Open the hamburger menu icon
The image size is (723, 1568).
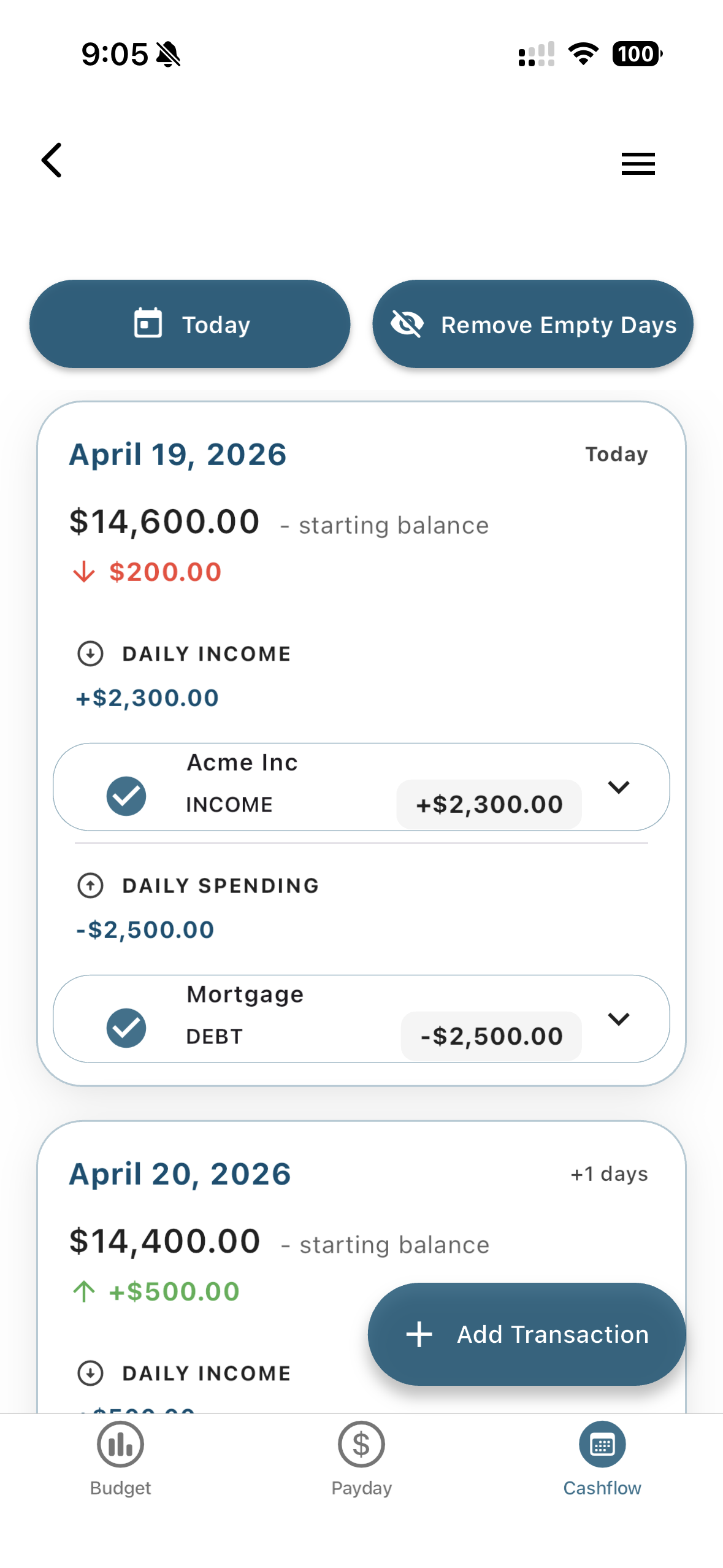tap(638, 164)
